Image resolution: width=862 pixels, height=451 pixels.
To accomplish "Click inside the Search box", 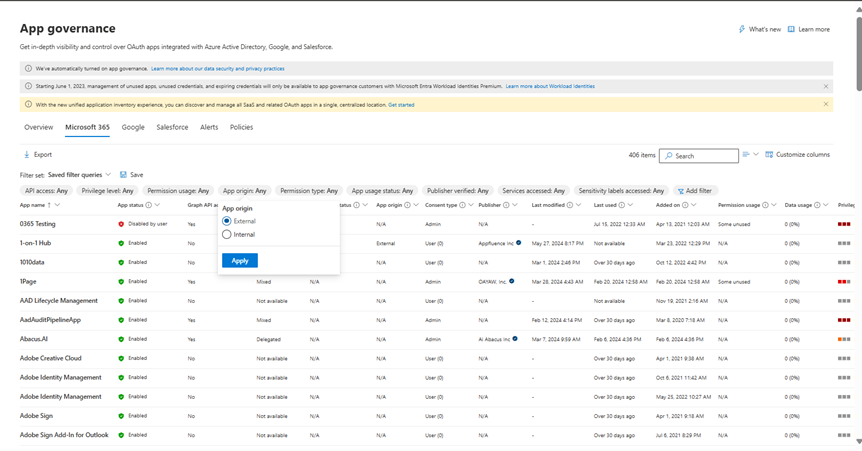I will click(x=699, y=156).
